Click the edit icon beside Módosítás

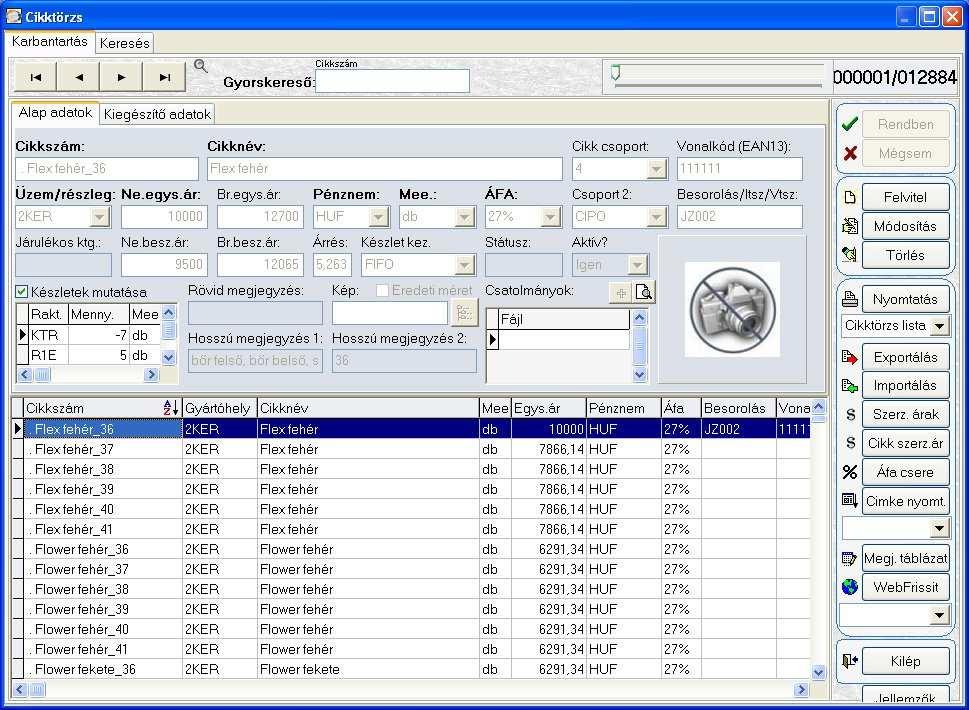point(850,226)
